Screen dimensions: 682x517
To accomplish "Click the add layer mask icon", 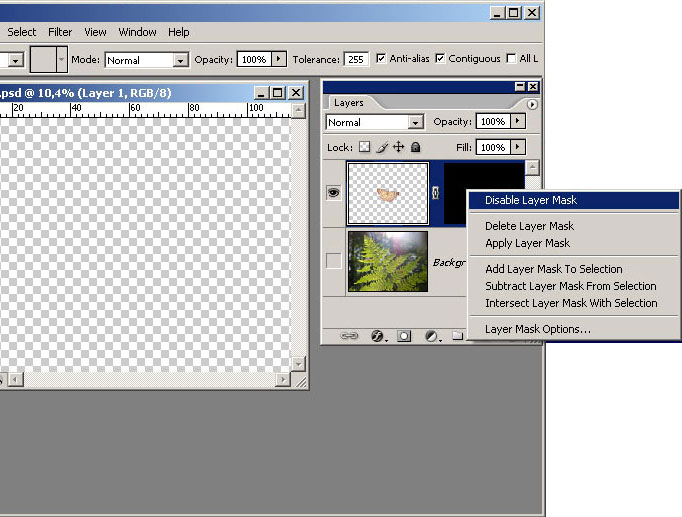I will pos(404,336).
